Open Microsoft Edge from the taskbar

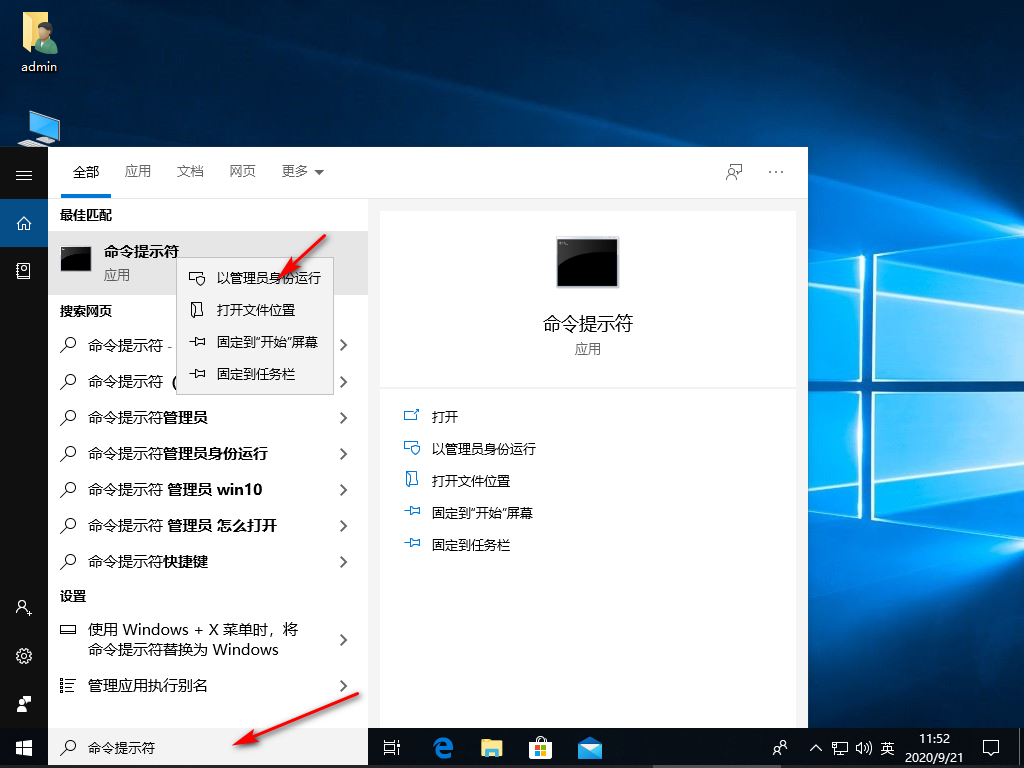[x=442, y=747]
